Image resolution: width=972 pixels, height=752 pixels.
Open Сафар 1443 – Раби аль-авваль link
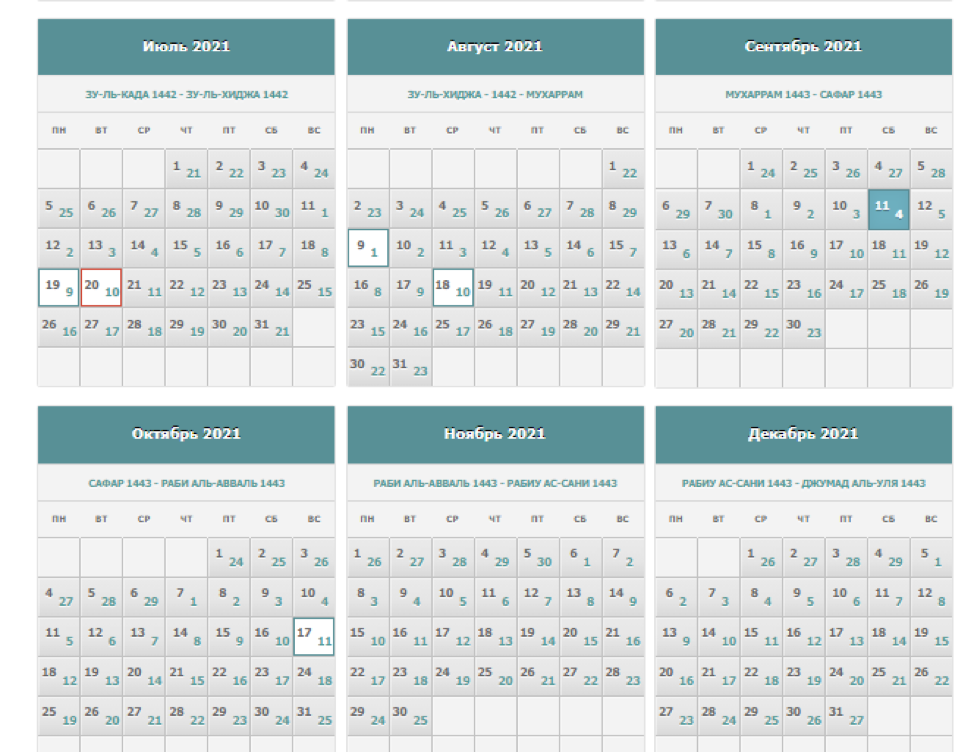click(187, 483)
